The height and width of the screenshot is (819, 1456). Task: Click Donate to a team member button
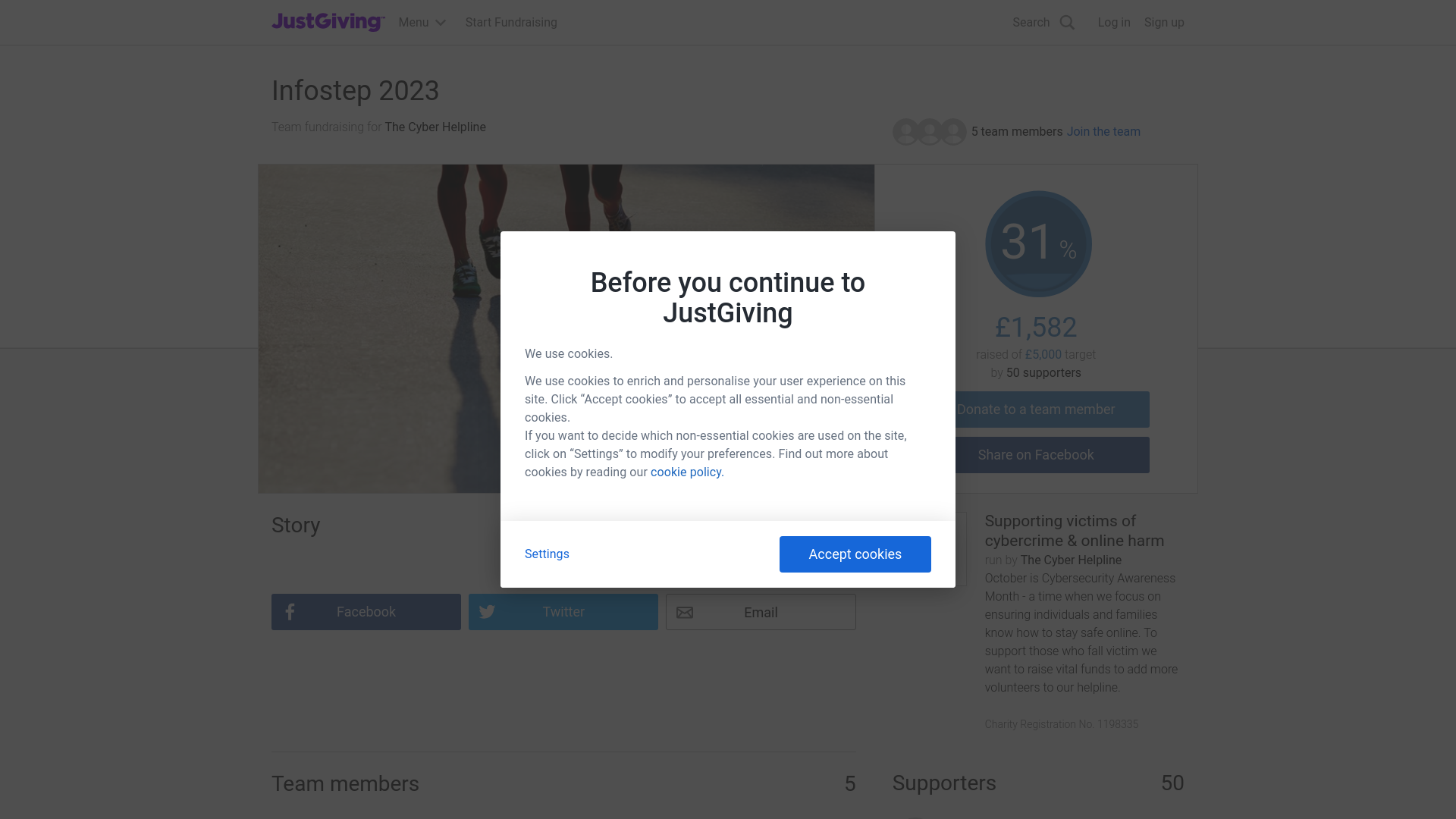(x=1035, y=409)
